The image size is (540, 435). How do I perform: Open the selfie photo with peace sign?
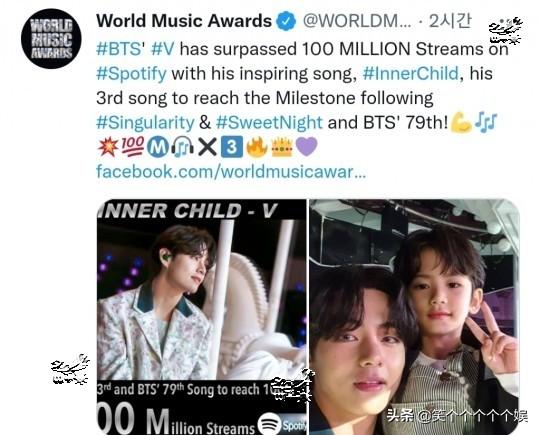pos(414,317)
